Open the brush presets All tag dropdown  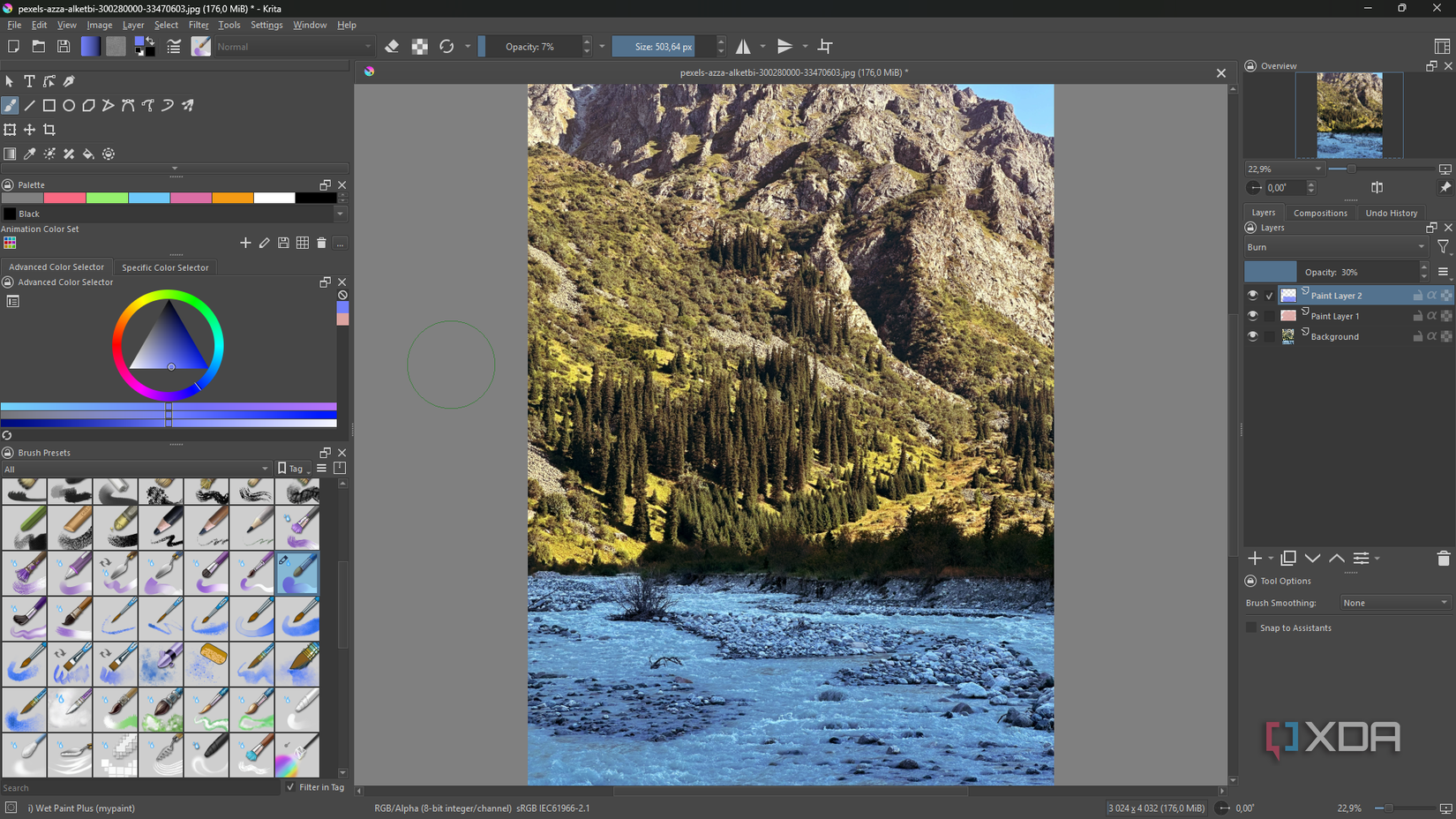click(x=136, y=469)
